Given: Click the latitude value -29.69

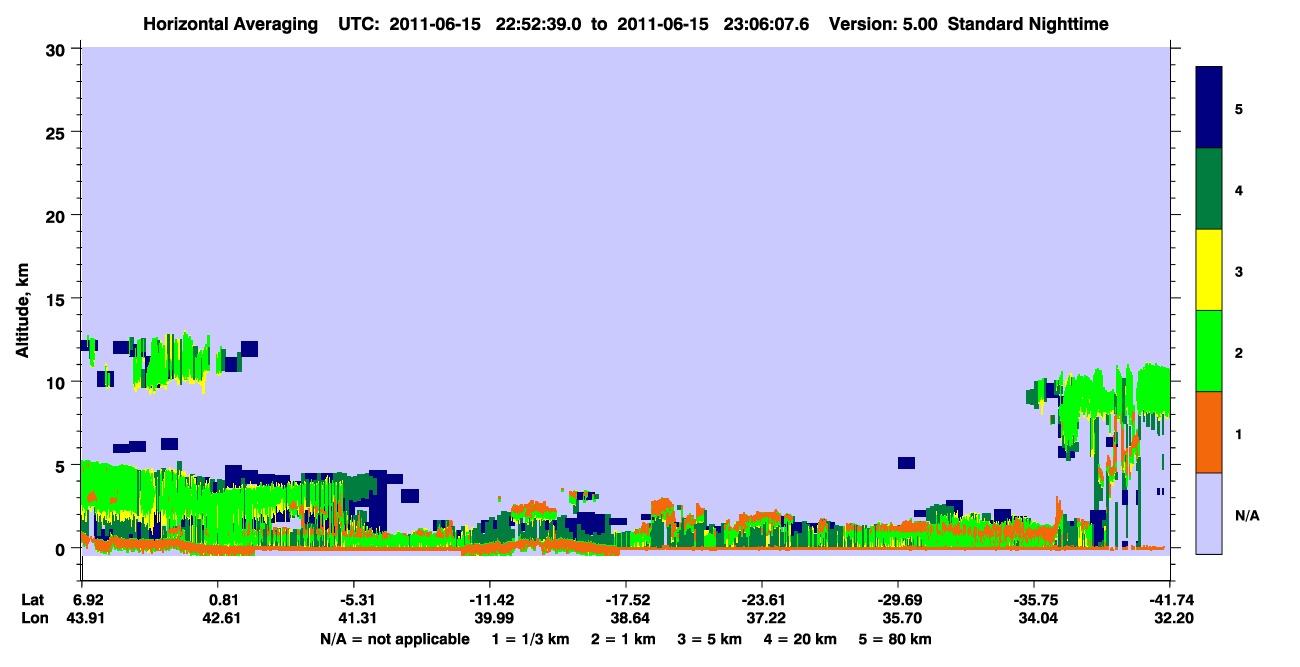Looking at the screenshot, I should (898, 600).
